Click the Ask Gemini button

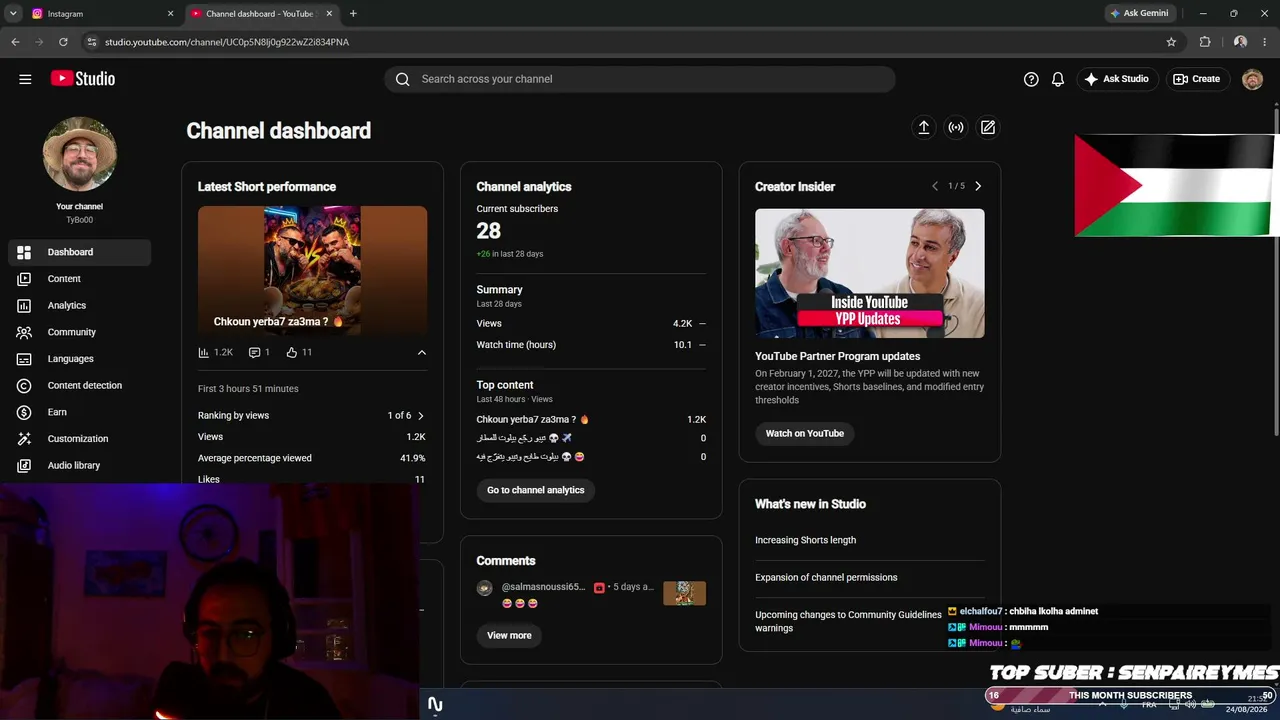point(1139,14)
